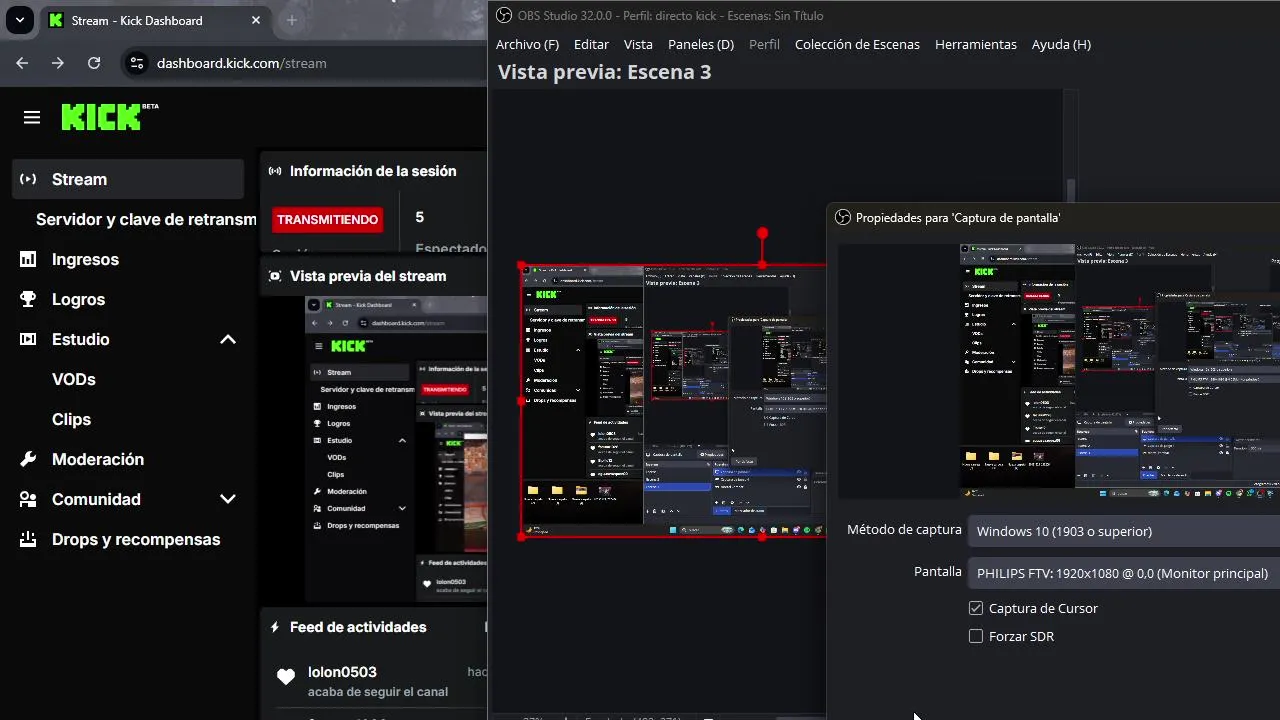
Task: Open OBS Paneles (D) menu
Action: tap(701, 44)
